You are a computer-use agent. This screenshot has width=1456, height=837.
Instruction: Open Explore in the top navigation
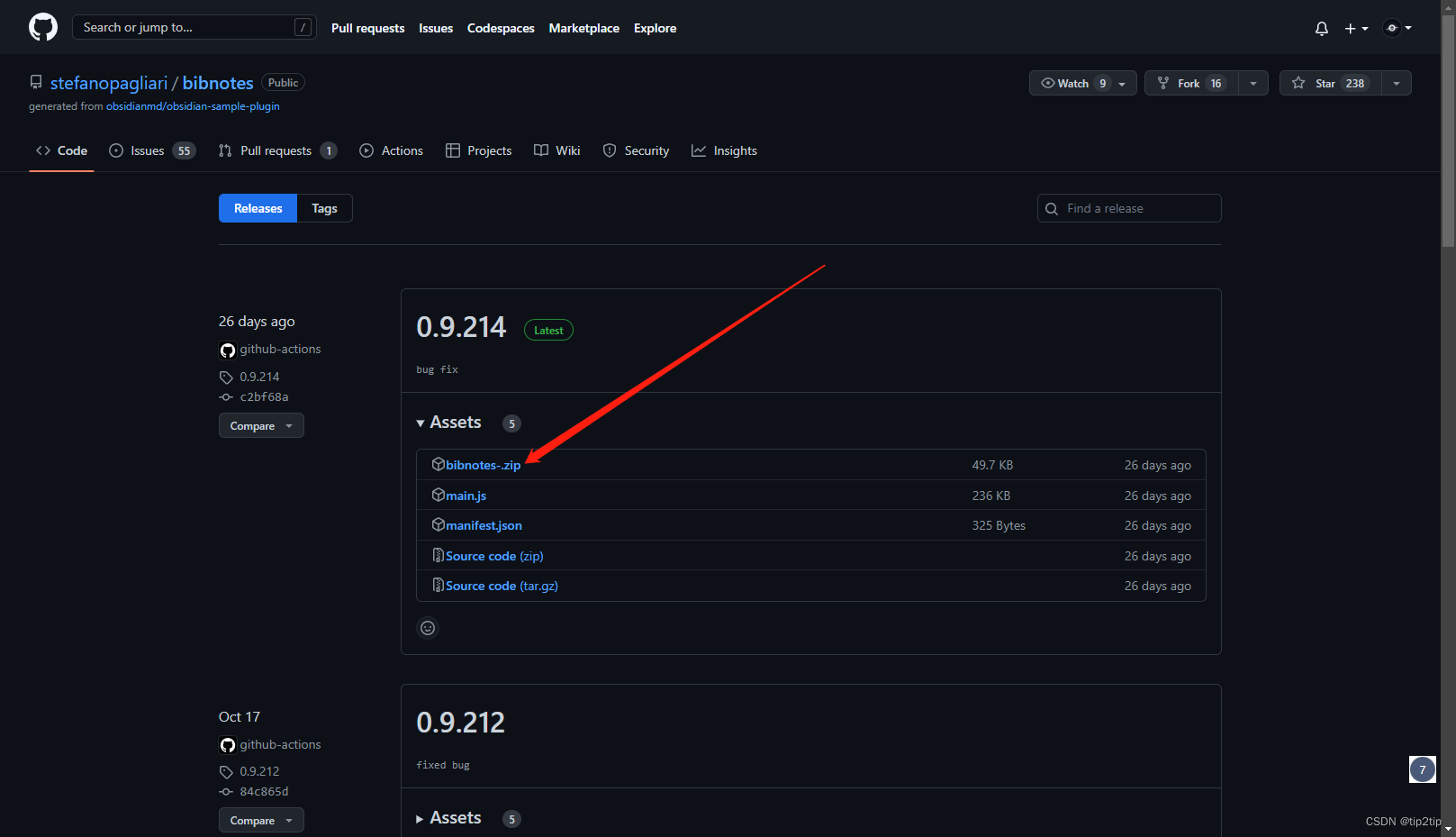pyautogui.click(x=655, y=28)
